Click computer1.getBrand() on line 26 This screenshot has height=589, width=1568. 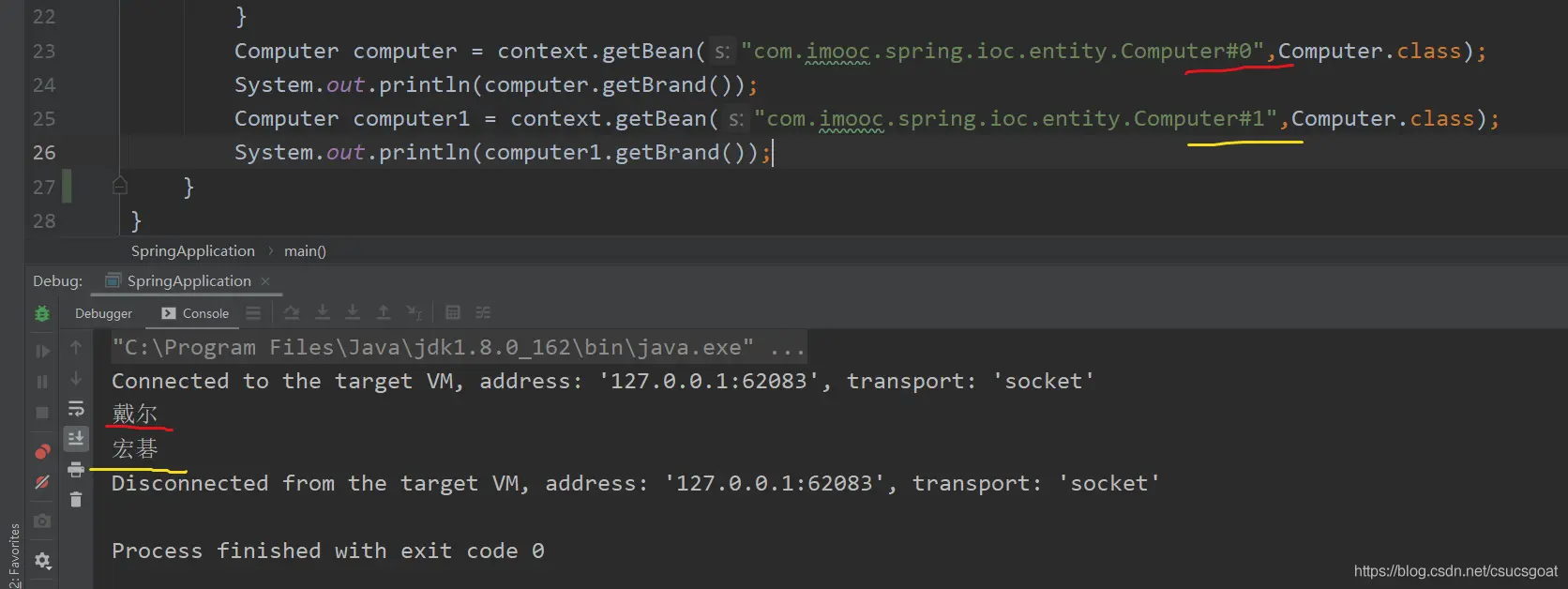coord(614,153)
